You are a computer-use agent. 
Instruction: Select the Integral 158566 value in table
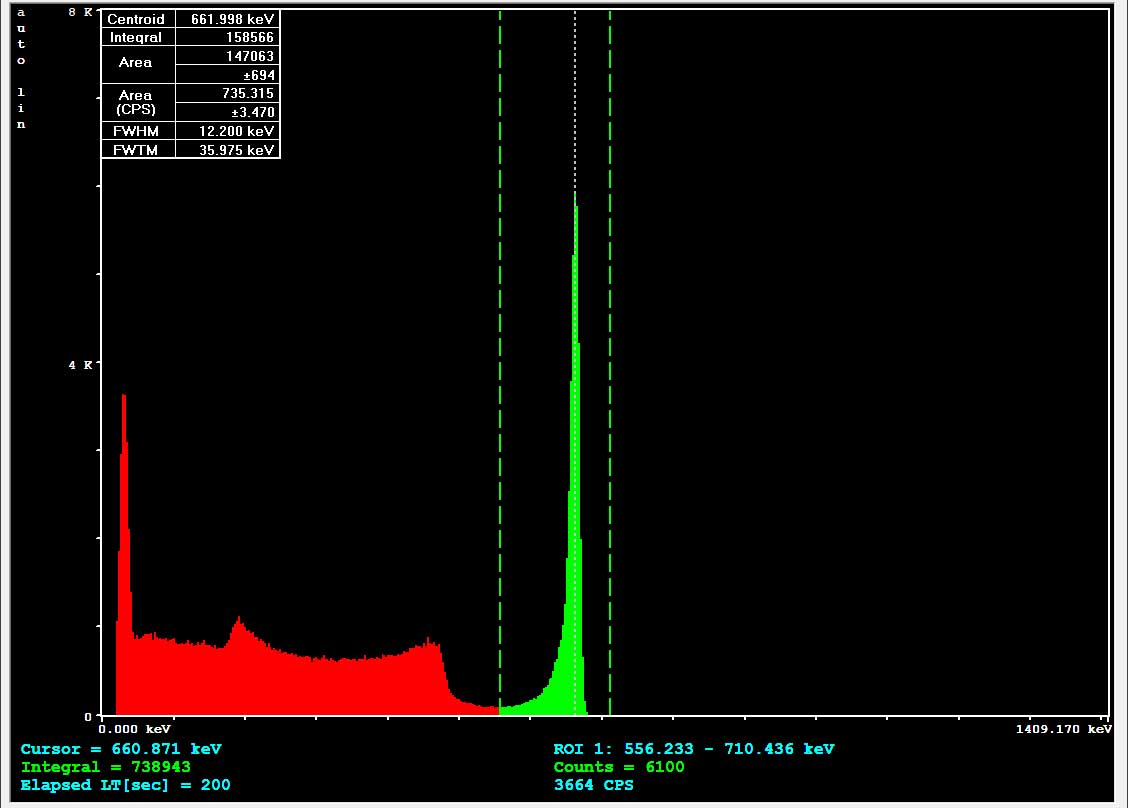227,37
